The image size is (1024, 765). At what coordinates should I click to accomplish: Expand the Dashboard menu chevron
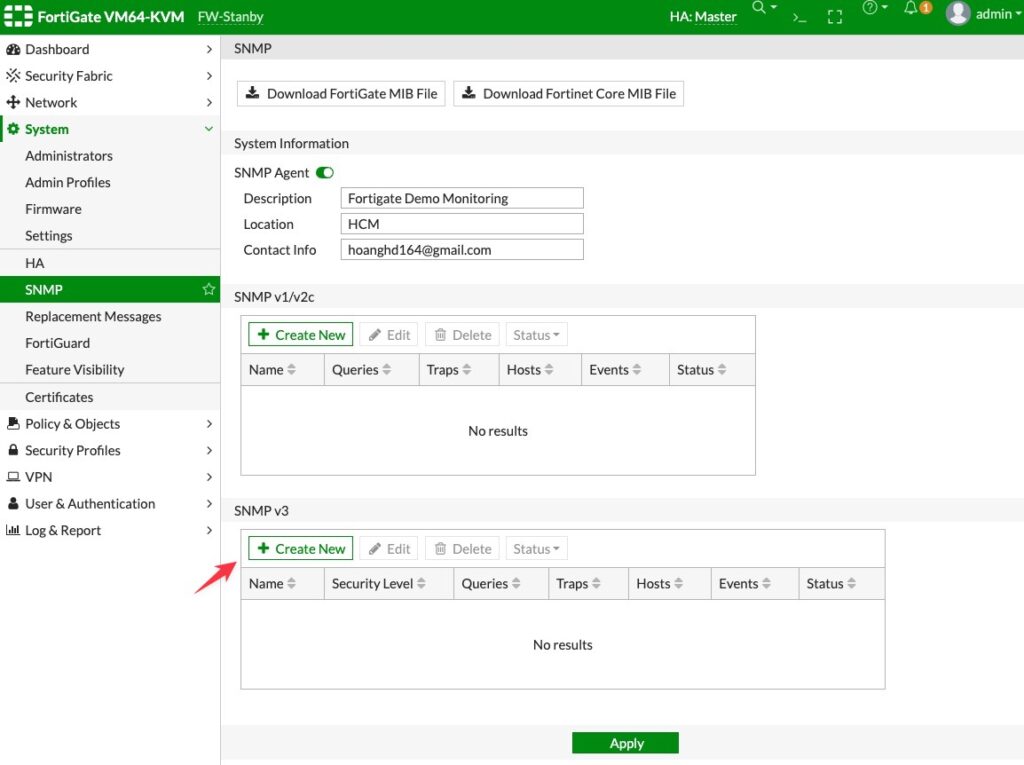209,49
